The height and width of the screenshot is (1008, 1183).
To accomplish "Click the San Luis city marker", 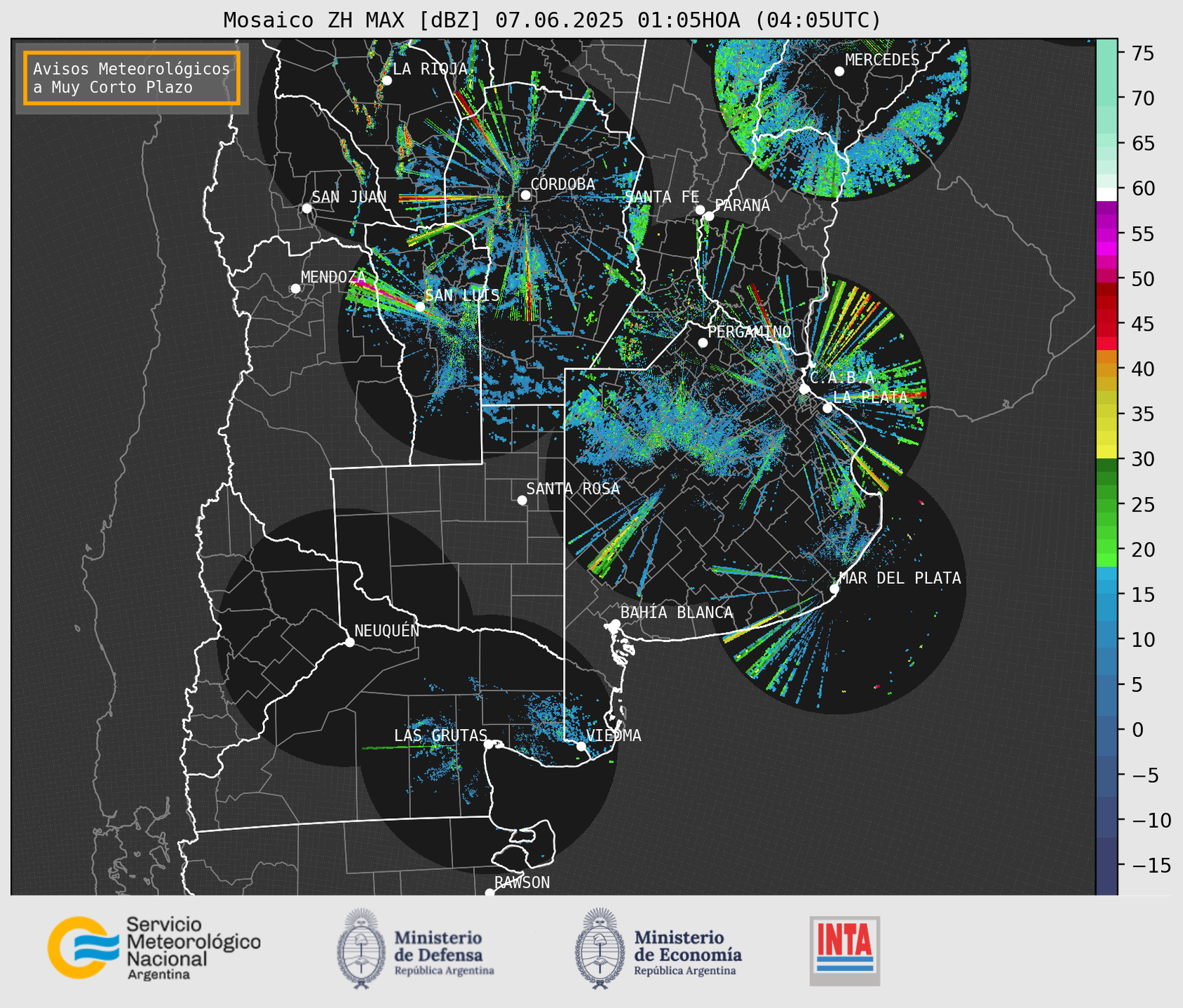I will [420, 306].
